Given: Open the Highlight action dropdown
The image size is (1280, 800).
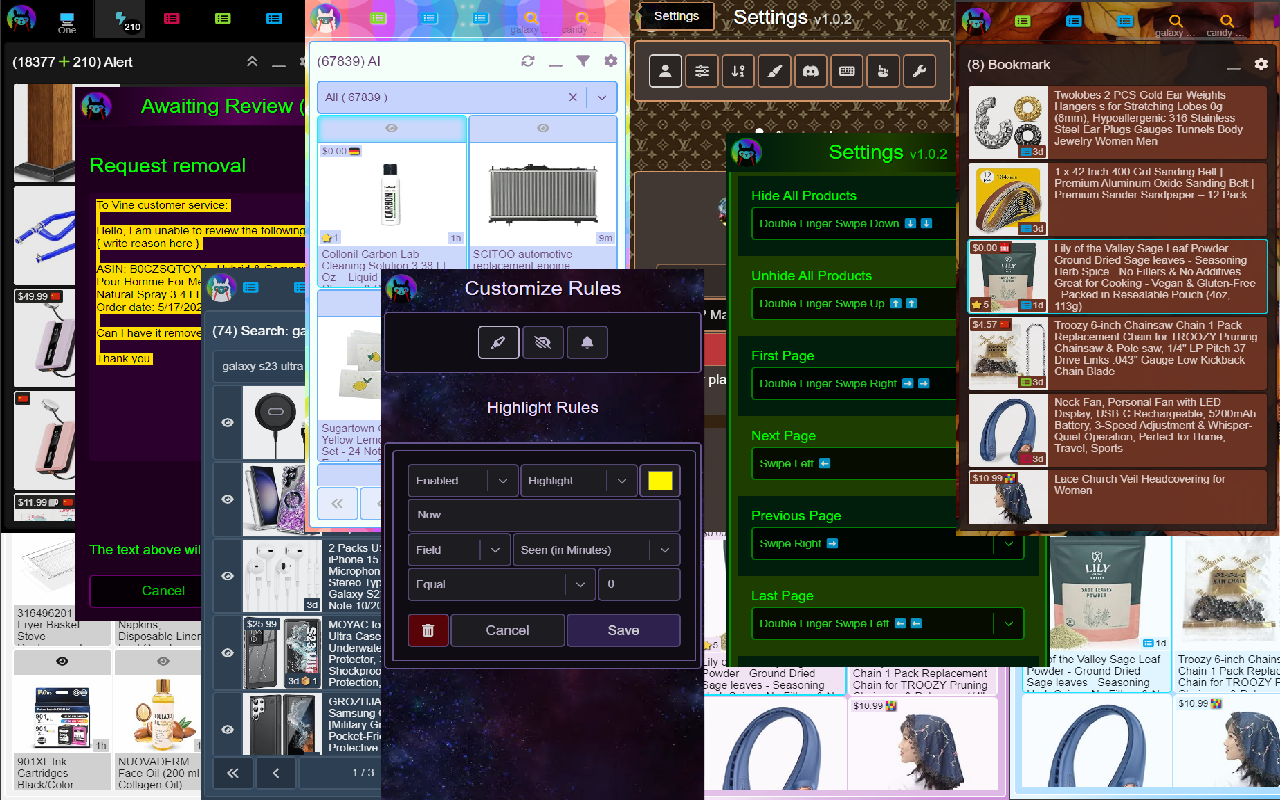Looking at the screenshot, I should [579, 481].
